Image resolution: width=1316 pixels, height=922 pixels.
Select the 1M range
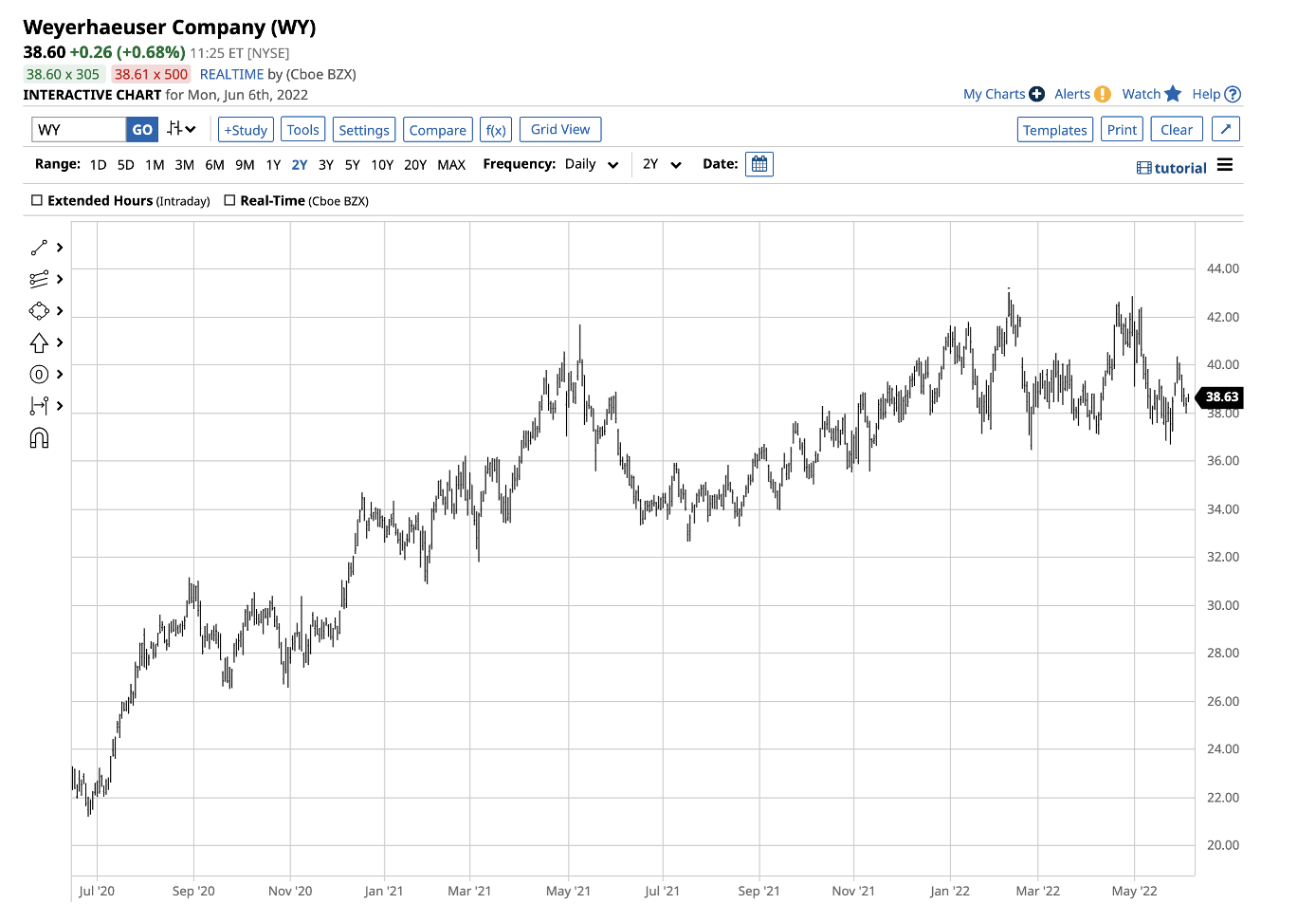pos(155,165)
